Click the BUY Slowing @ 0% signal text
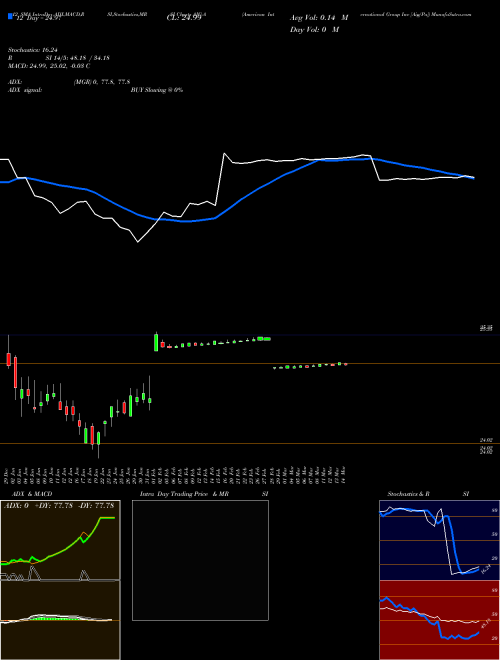Viewport: 500px width, 660px height. click(x=157, y=90)
